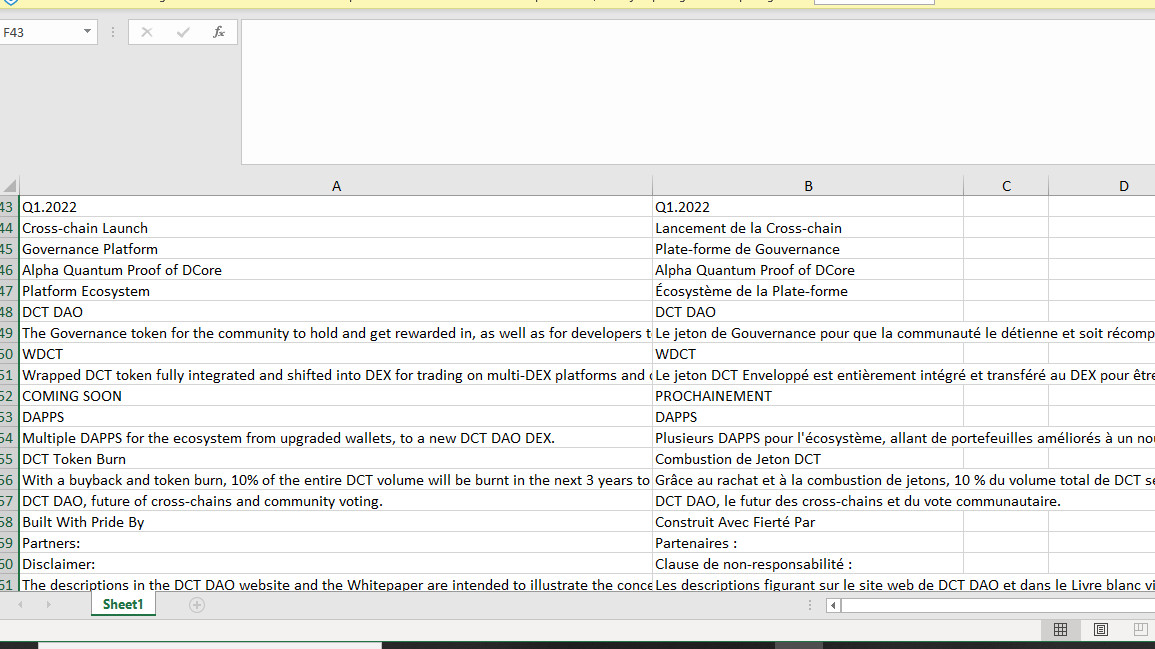Select cell 'Partners:'
Screen dimensions: 1155x649
click(x=336, y=543)
